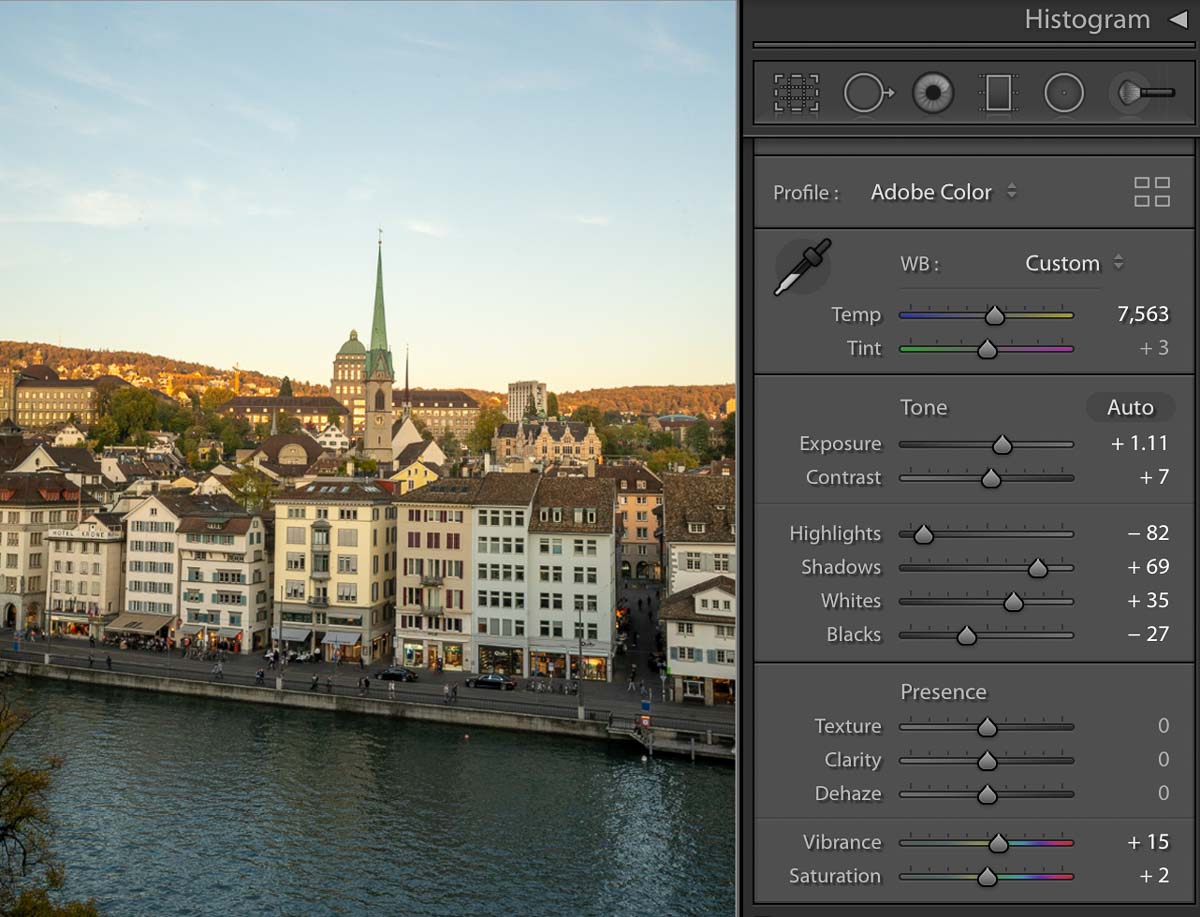
Task: Adjust the Texture slider
Action: pyautogui.click(x=987, y=727)
